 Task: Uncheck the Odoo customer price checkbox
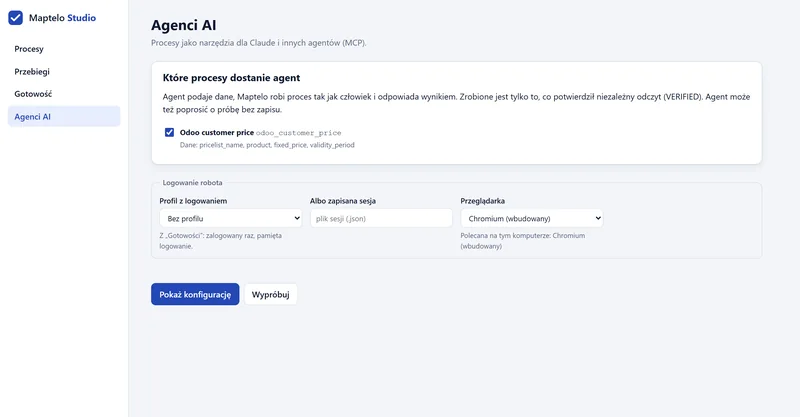pyautogui.click(x=169, y=132)
